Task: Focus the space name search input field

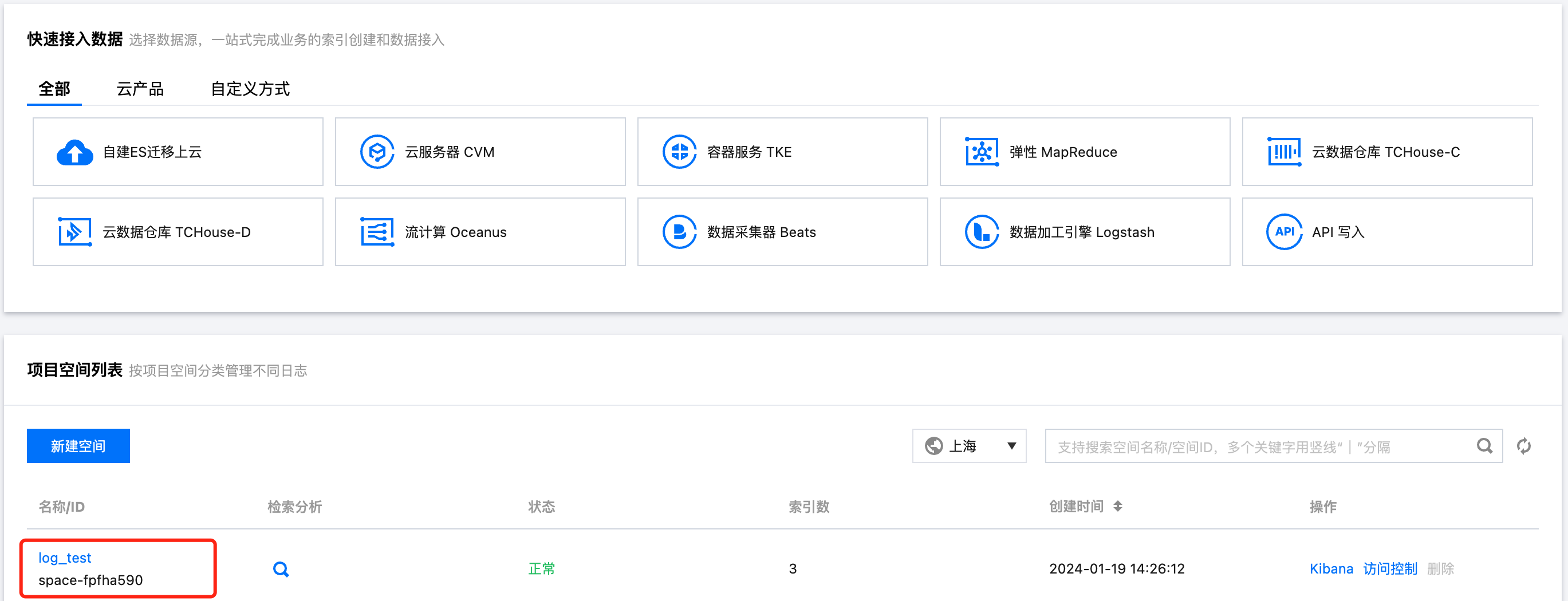Action: coord(1260,447)
